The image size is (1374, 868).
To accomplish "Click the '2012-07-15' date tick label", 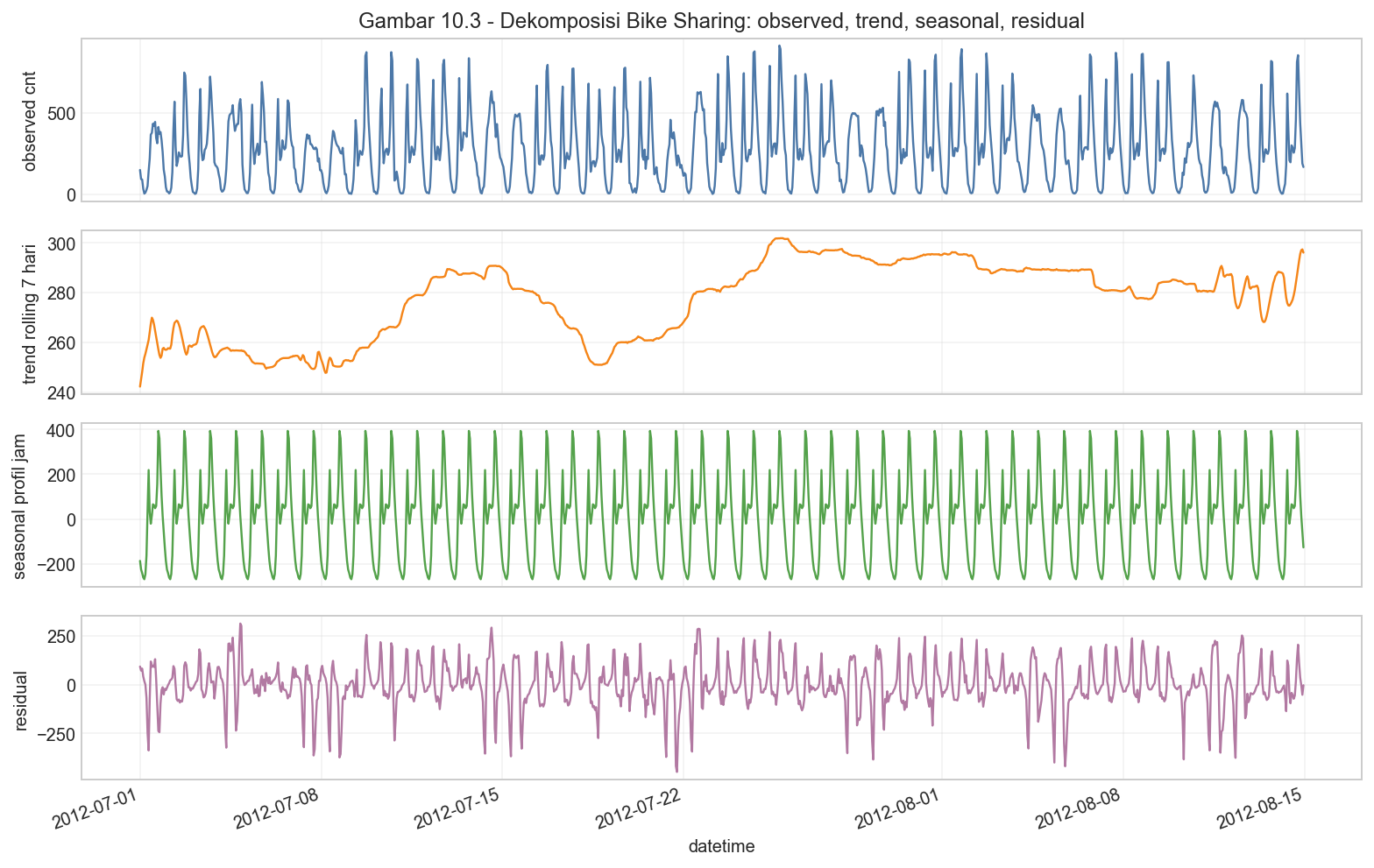I will pos(456,809).
